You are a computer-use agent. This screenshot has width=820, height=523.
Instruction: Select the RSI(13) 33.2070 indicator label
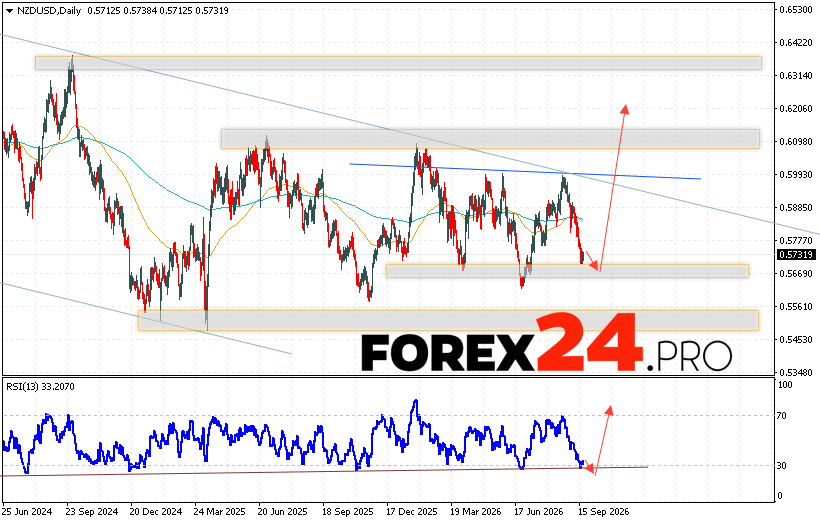tap(40, 386)
